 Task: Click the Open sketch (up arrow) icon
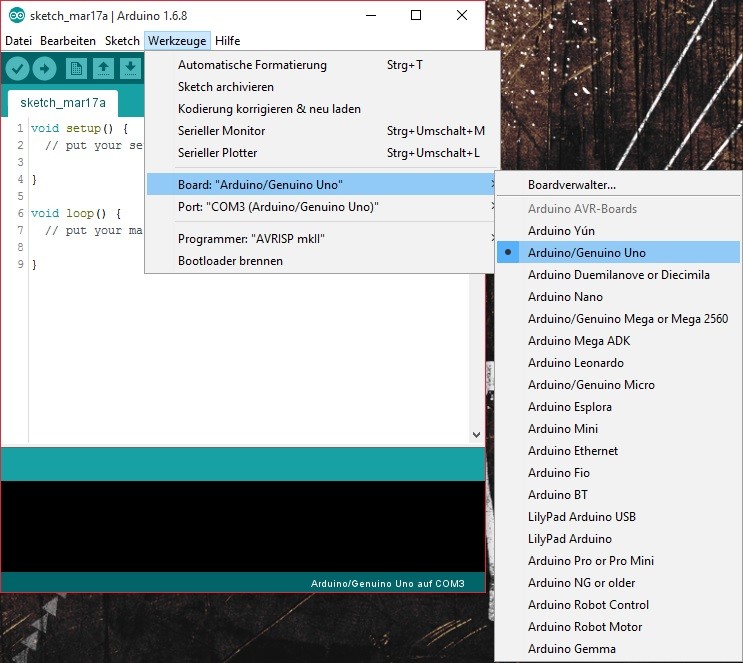[x=103, y=69]
